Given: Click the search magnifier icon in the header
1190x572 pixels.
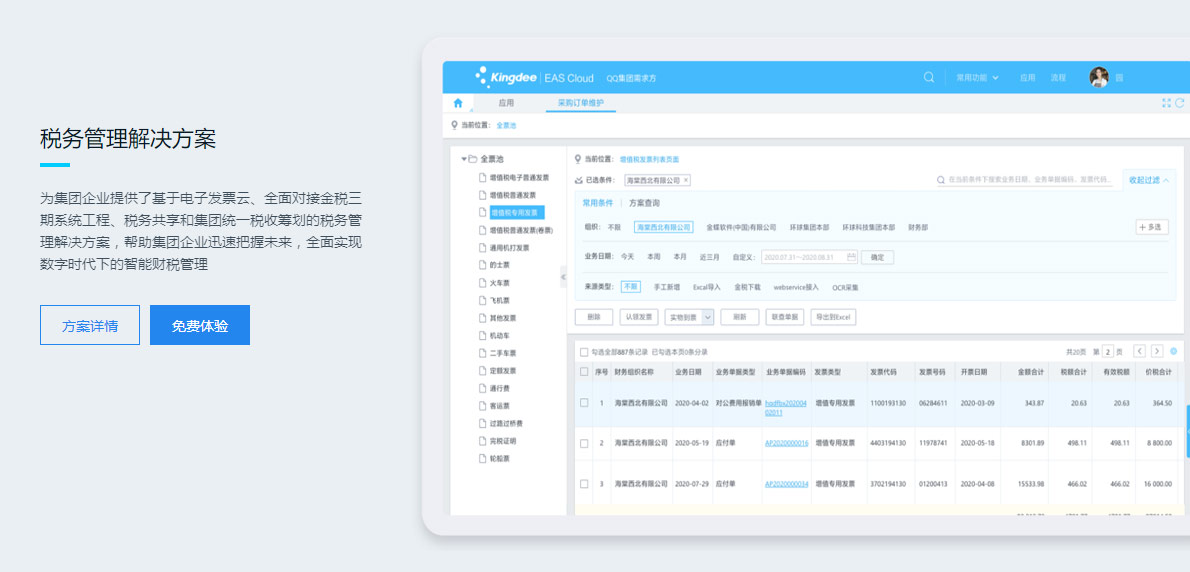Looking at the screenshot, I should [x=929, y=77].
